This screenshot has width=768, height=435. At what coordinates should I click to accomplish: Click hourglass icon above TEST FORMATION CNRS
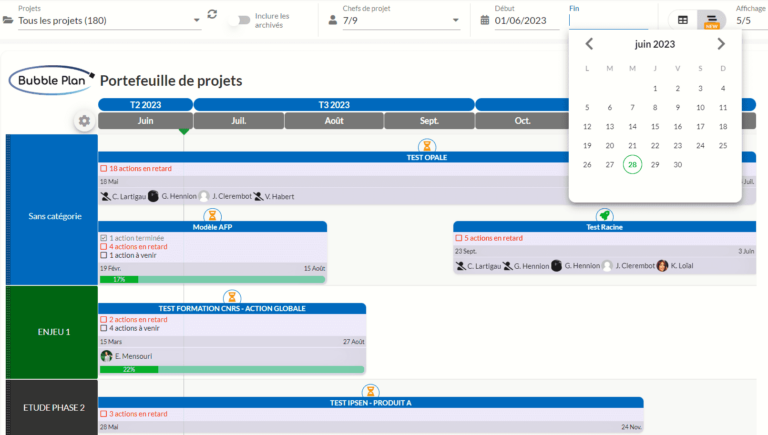click(232, 297)
